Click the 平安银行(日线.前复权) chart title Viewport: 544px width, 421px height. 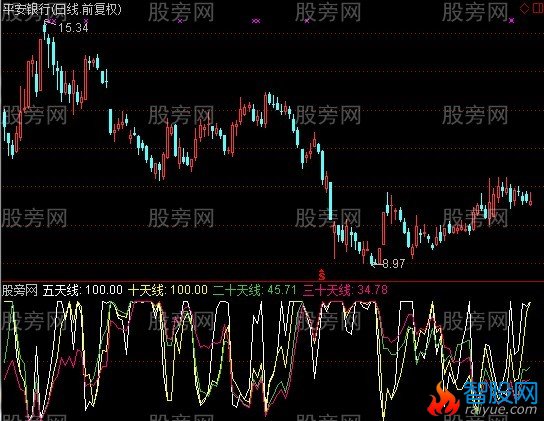[x=62, y=9]
